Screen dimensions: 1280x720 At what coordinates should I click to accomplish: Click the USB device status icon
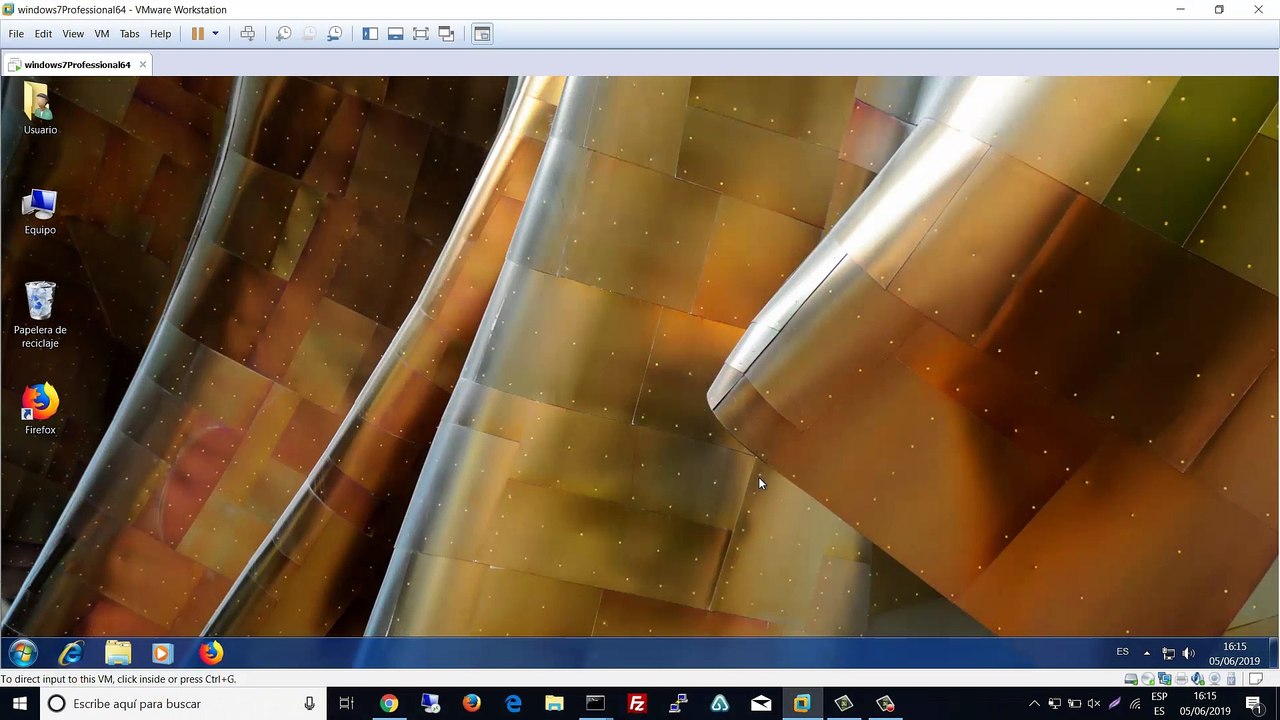tap(1232, 679)
